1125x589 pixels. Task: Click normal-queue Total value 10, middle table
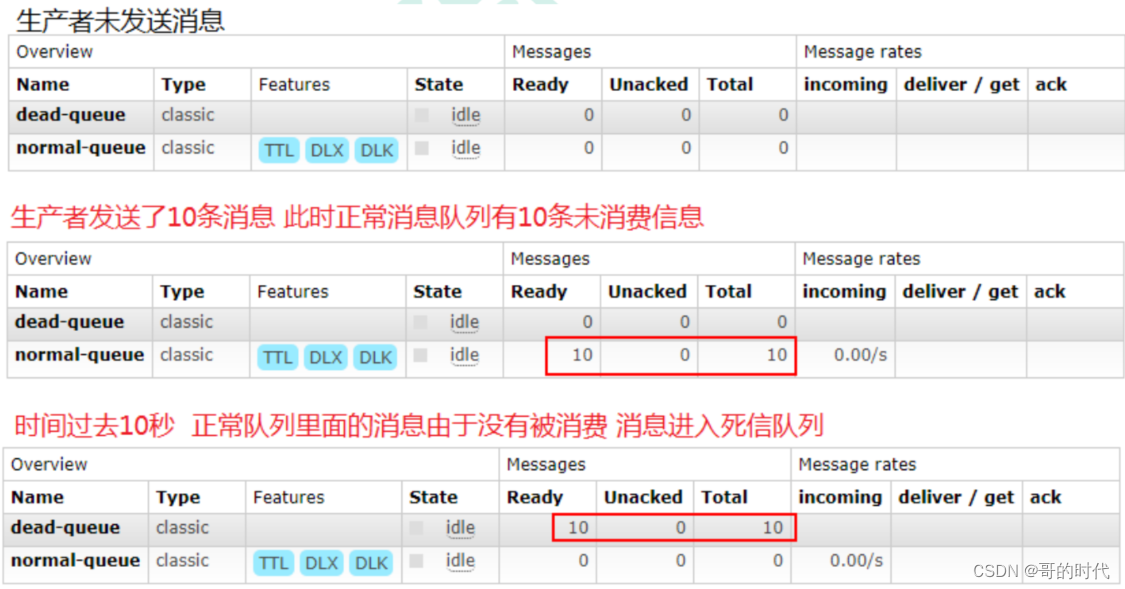click(777, 354)
